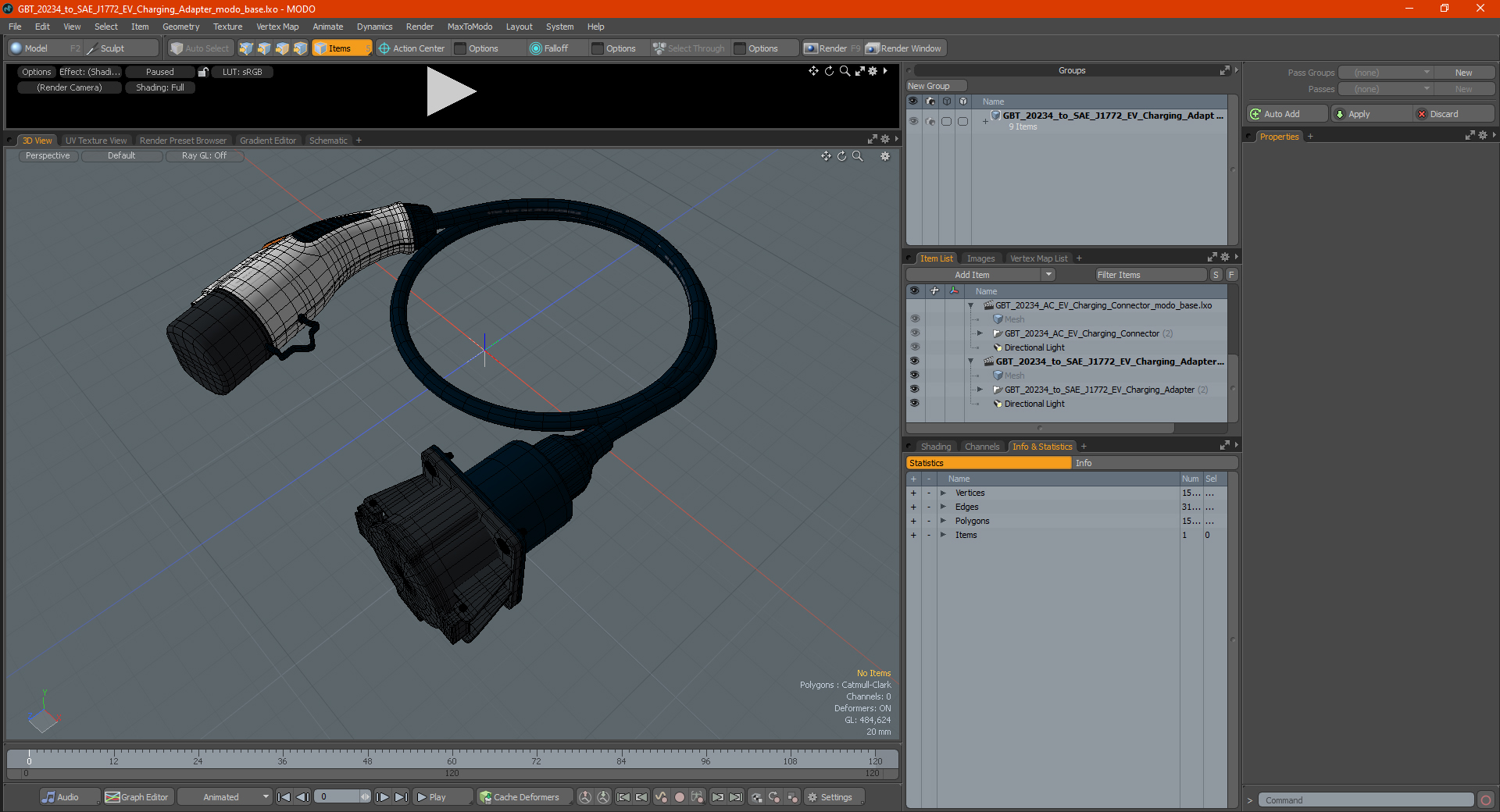1500x812 pixels.
Task: Switch to UV Texture View tab
Action: tap(96, 141)
